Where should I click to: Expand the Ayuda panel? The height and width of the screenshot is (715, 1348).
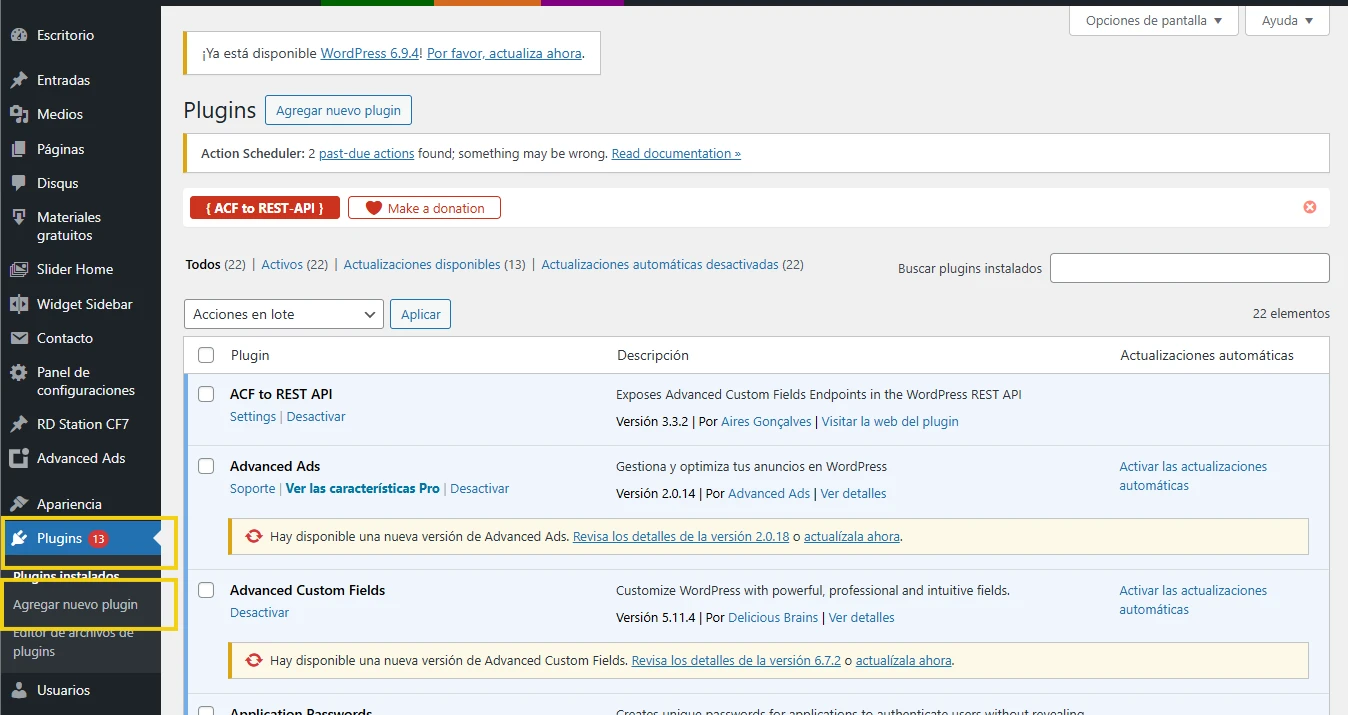1287,20
